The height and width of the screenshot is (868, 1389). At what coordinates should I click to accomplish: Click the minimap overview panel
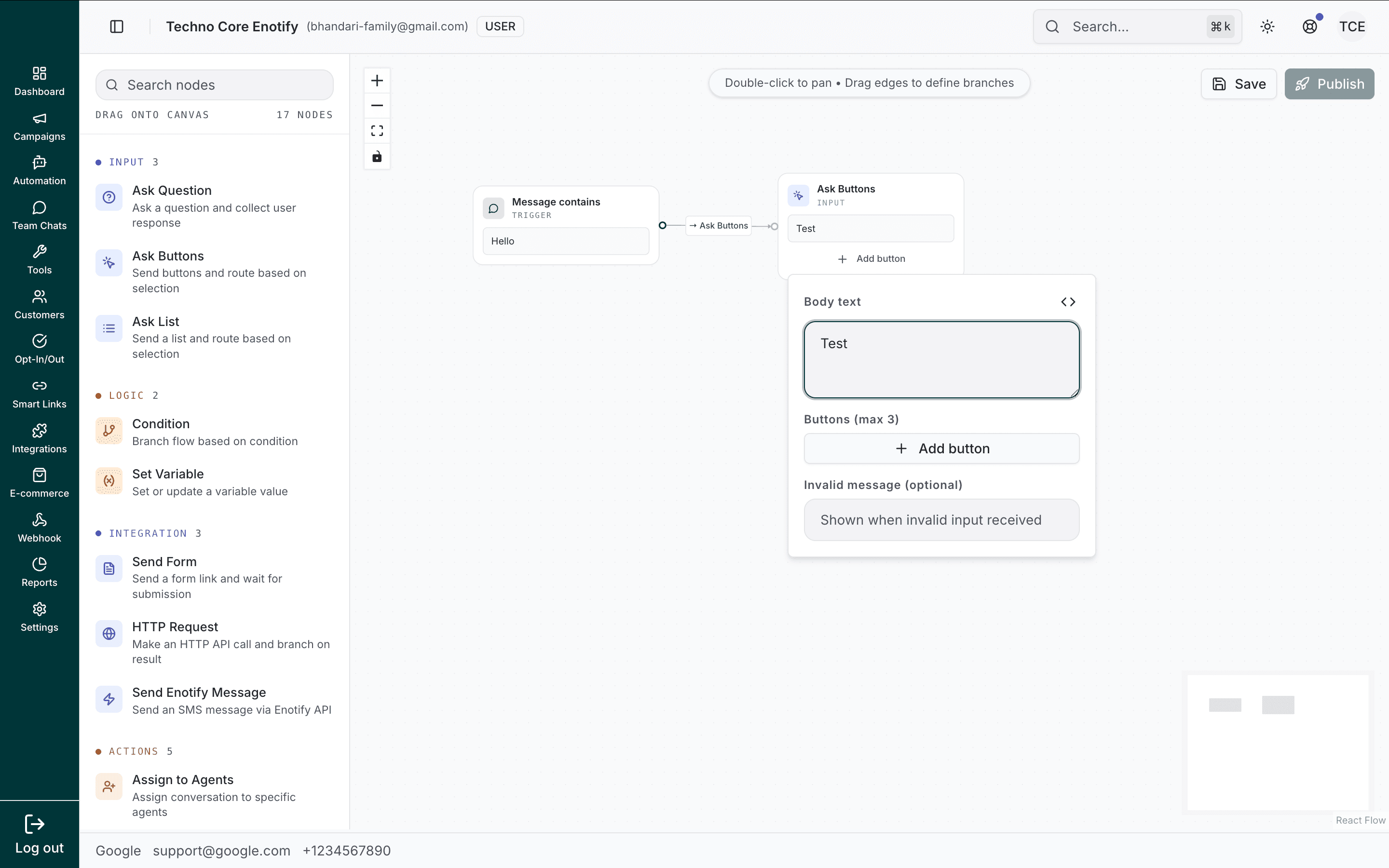click(x=1278, y=742)
